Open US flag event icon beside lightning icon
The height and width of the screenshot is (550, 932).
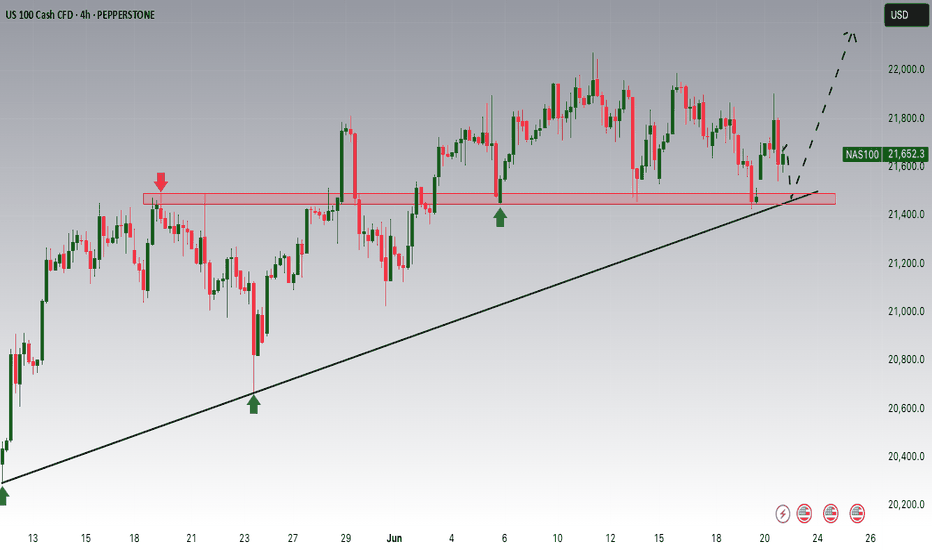pos(804,513)
